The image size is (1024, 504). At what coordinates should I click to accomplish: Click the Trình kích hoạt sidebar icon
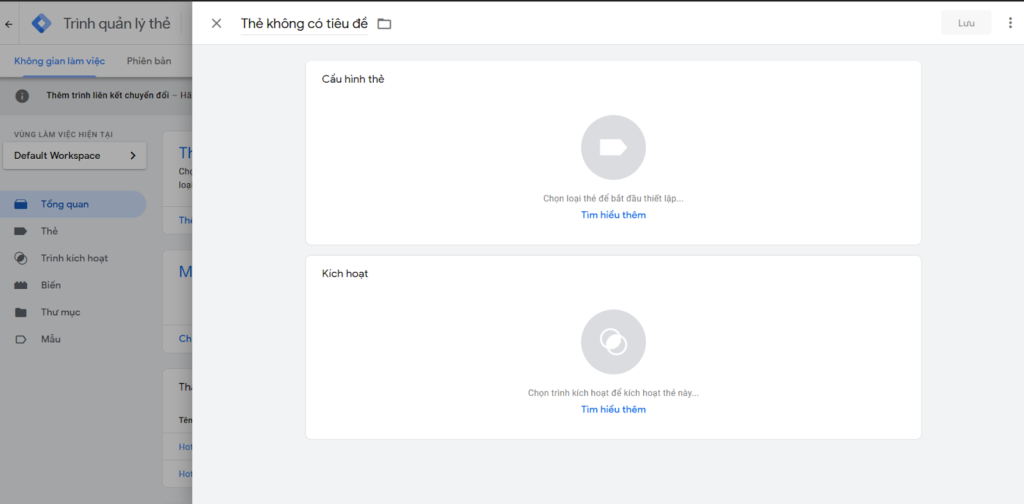tap(21, 259)
